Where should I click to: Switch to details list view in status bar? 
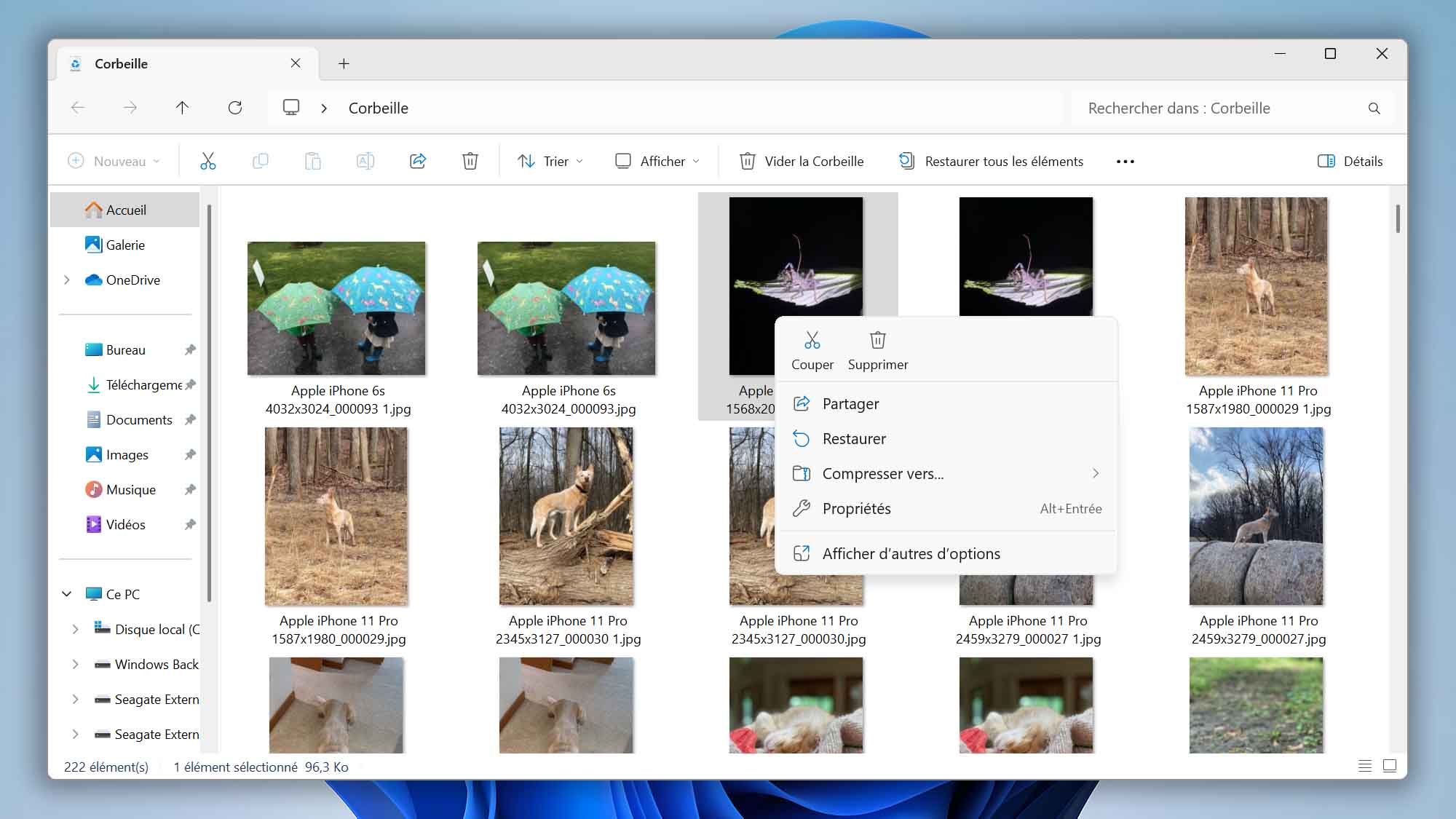tap(1365, 766)
